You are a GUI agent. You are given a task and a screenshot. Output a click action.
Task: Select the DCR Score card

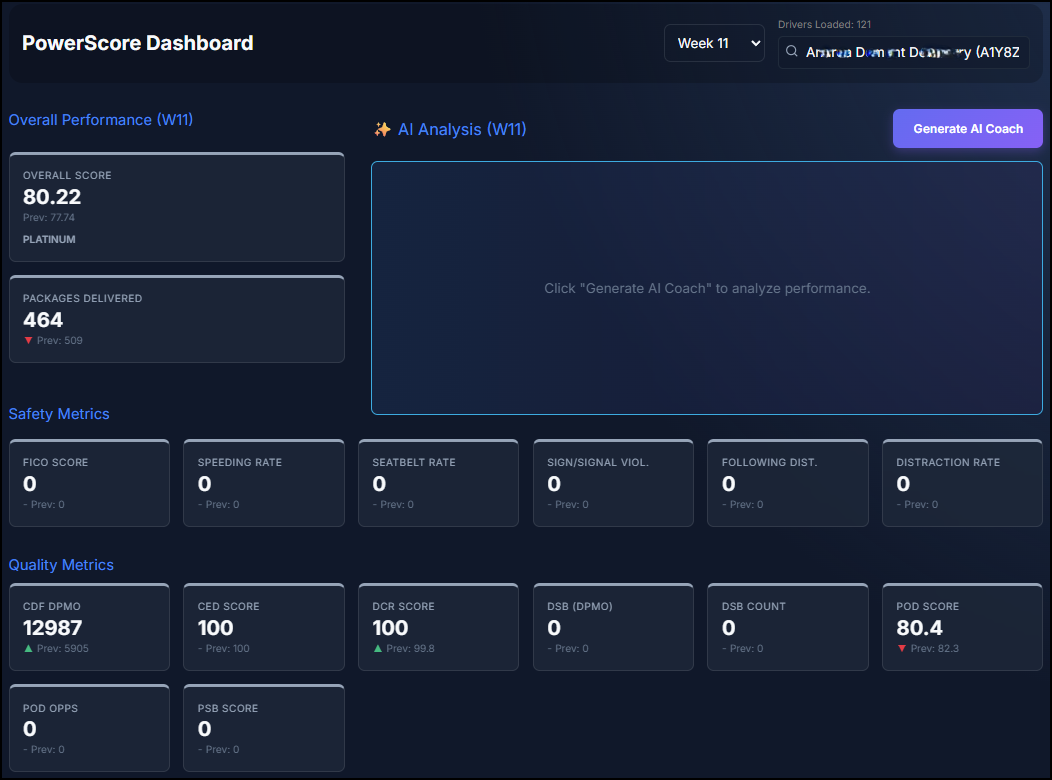click(438, 627)
